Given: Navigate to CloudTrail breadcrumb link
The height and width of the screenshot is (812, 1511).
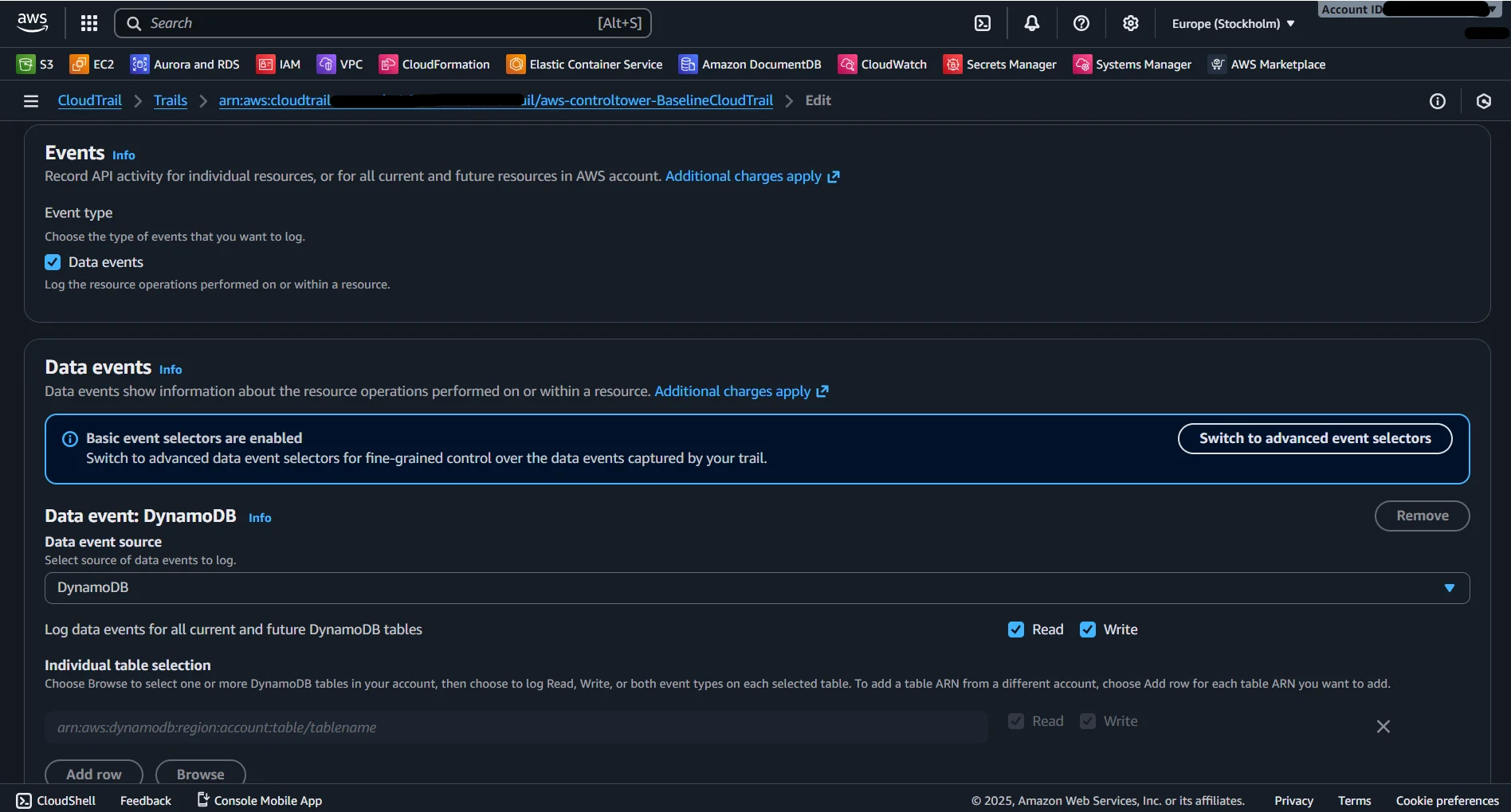Looking at the screenshot, I should [89, 100].
